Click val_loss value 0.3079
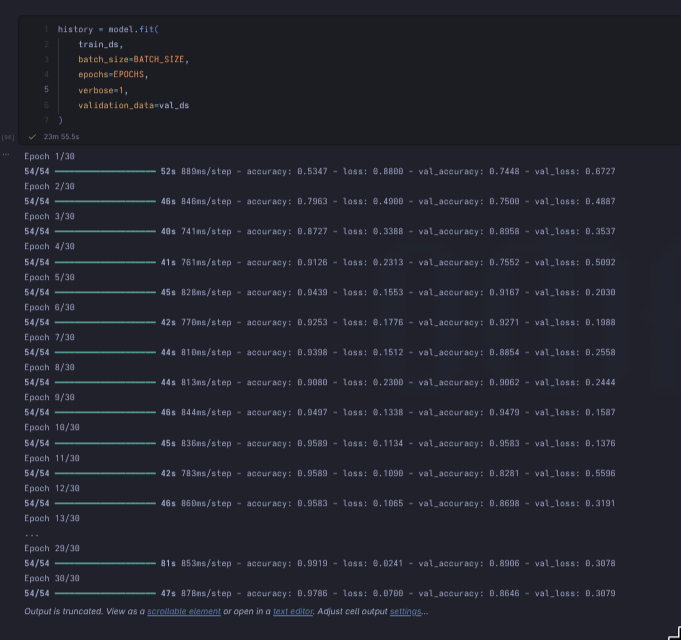This screenshot has width=681, height=640. point(600,593)
